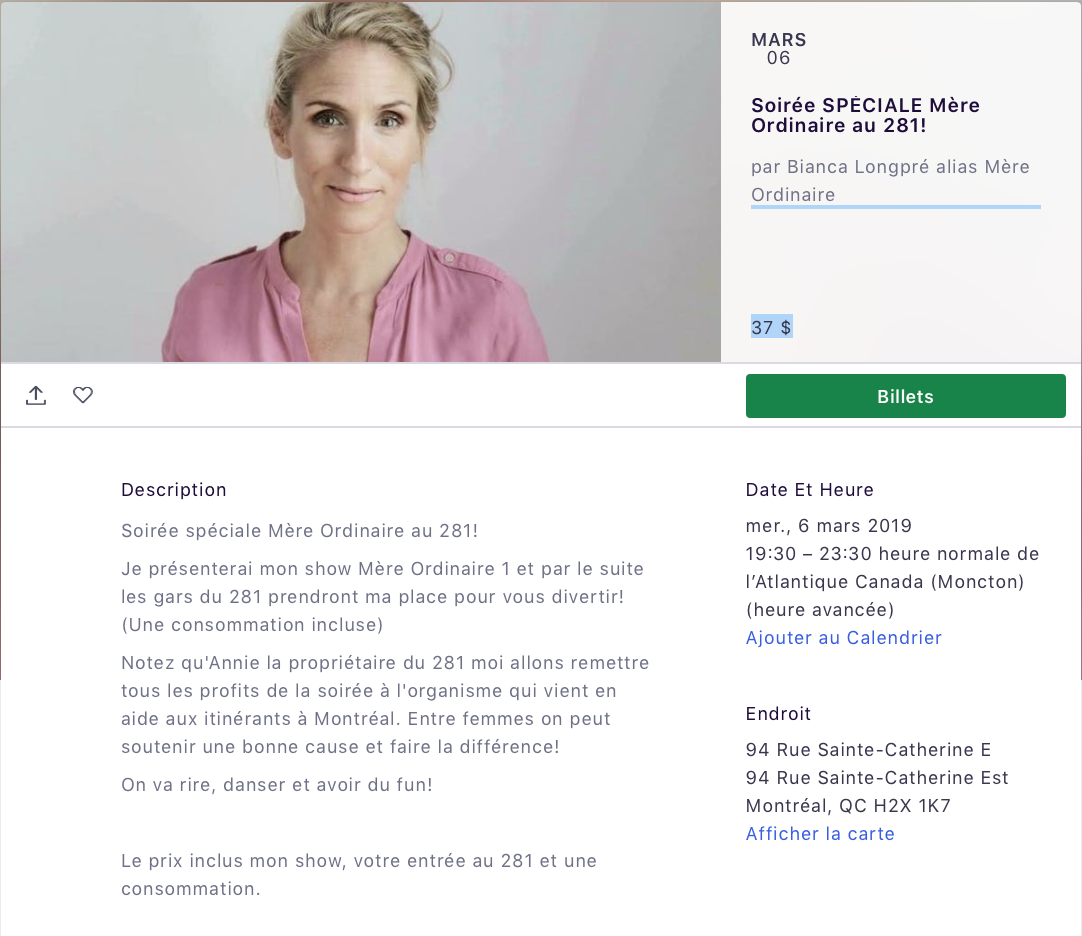Screen dimensions: 1082x936
Task: Open the green Billets ticket button
Action: click(x=905, y=396)
